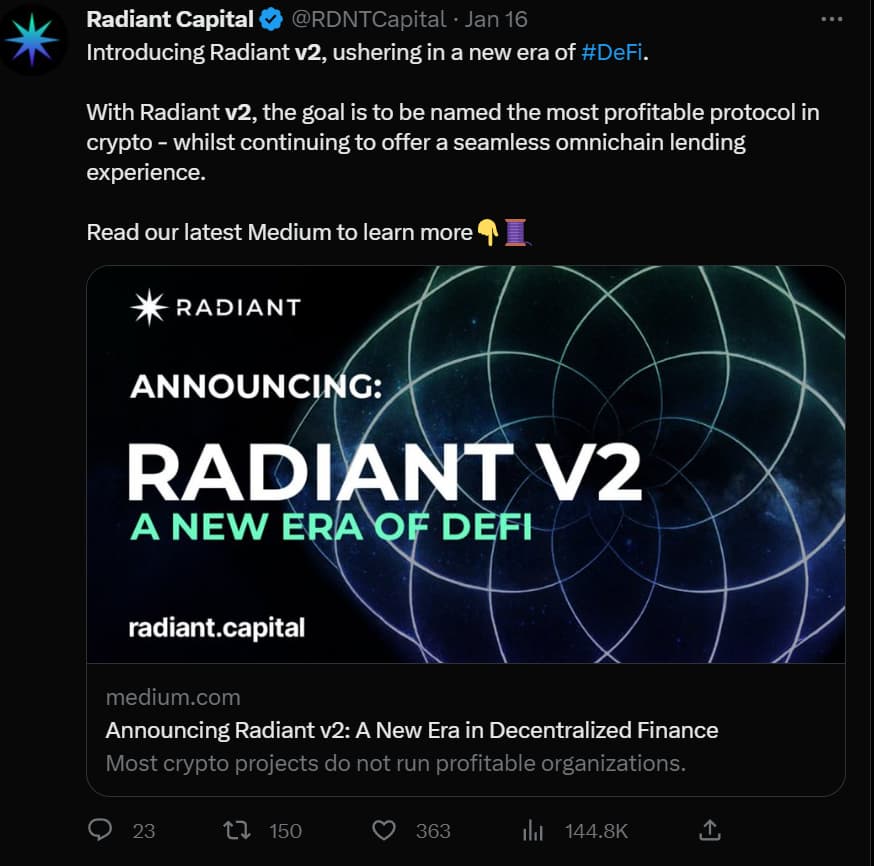Click the 363 likes count

tap(433, 830)
